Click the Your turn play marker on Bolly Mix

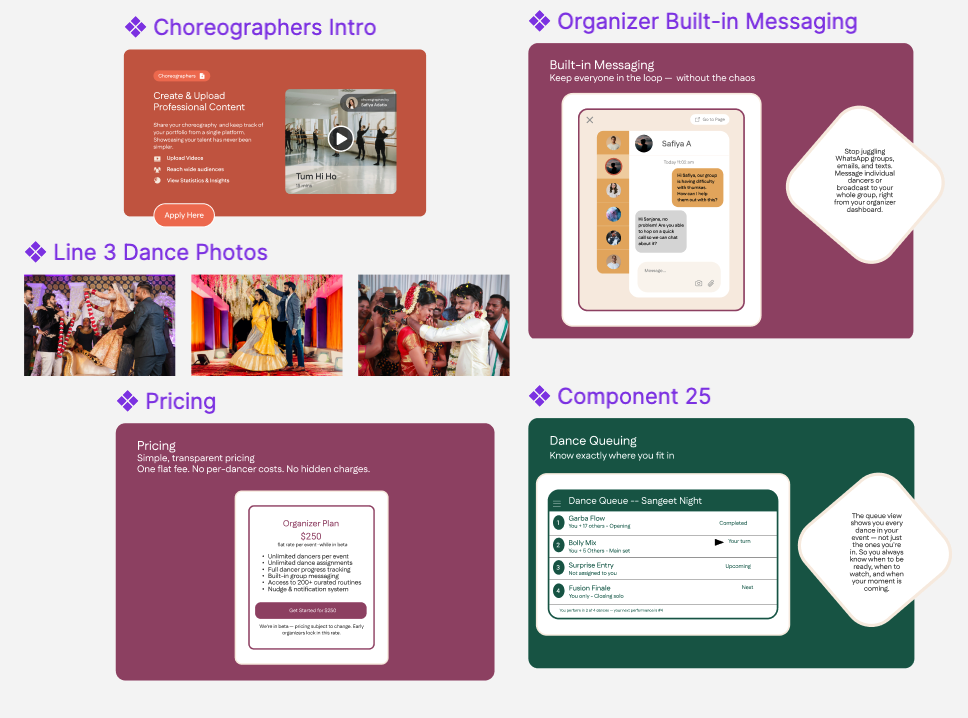(718, 542)
